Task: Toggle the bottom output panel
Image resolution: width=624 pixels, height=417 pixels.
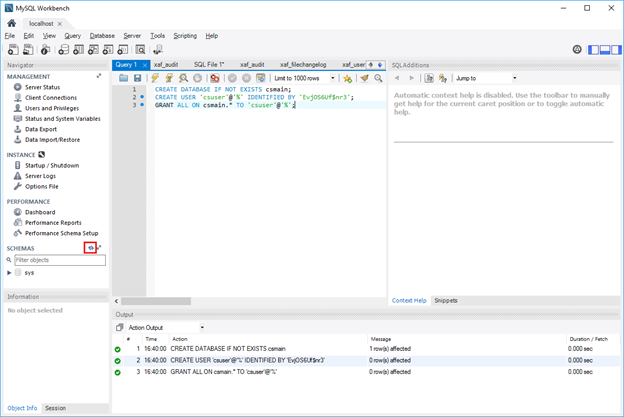Action: click(x=605, y=50)
